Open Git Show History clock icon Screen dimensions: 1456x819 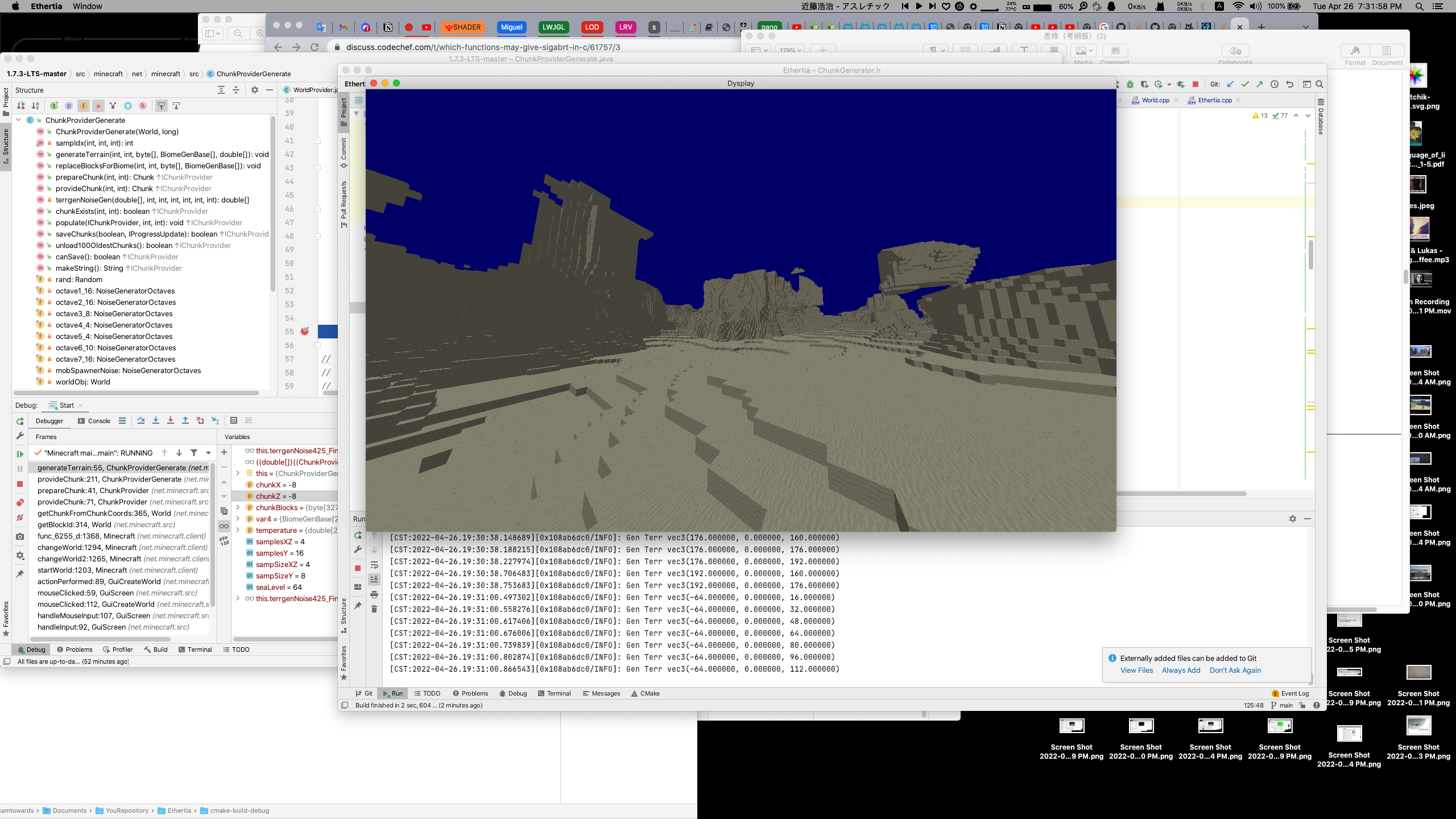[x=1275, y=84]
